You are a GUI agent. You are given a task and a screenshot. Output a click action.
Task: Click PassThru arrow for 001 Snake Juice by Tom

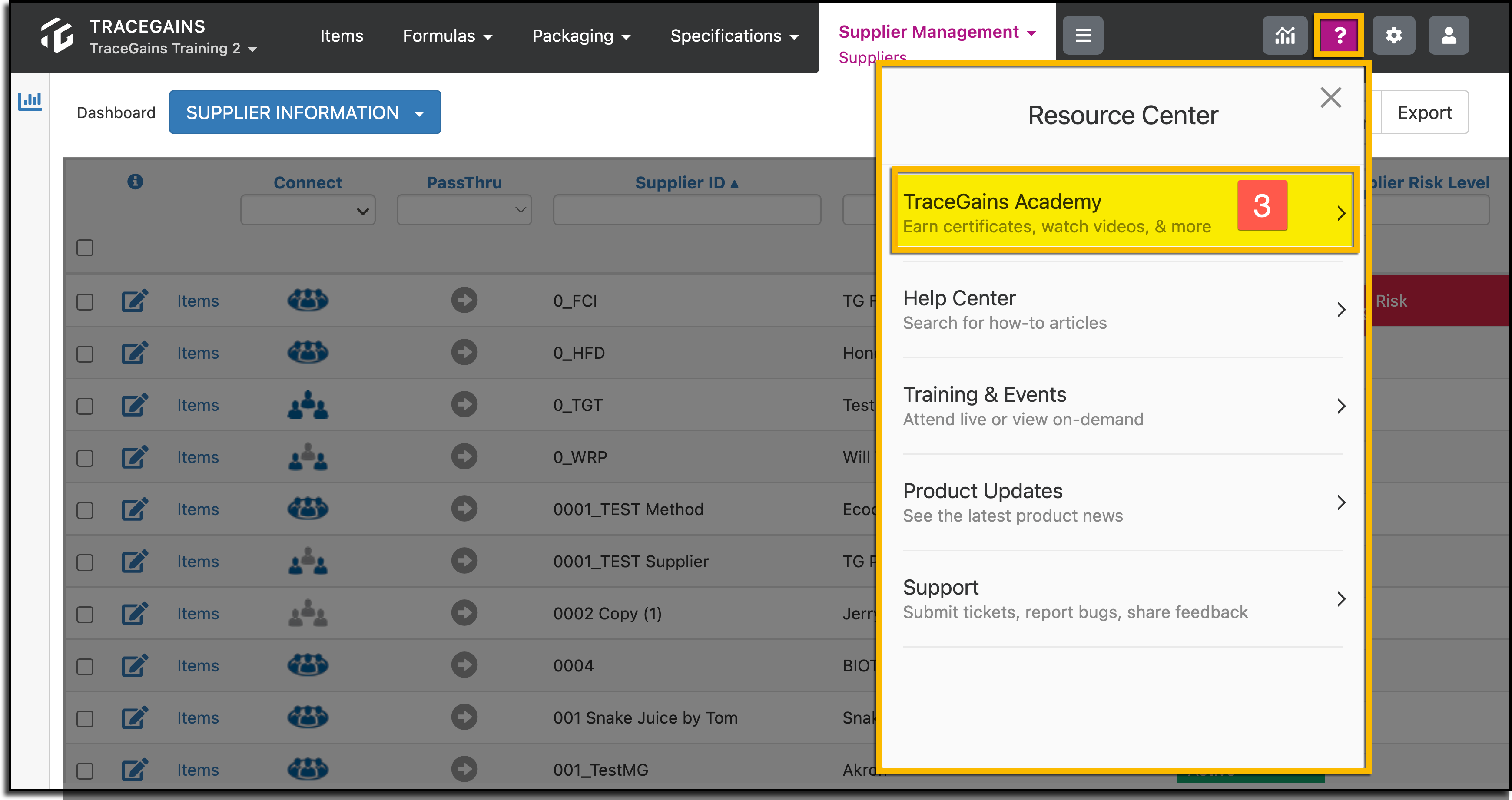(x=464, y=717)
